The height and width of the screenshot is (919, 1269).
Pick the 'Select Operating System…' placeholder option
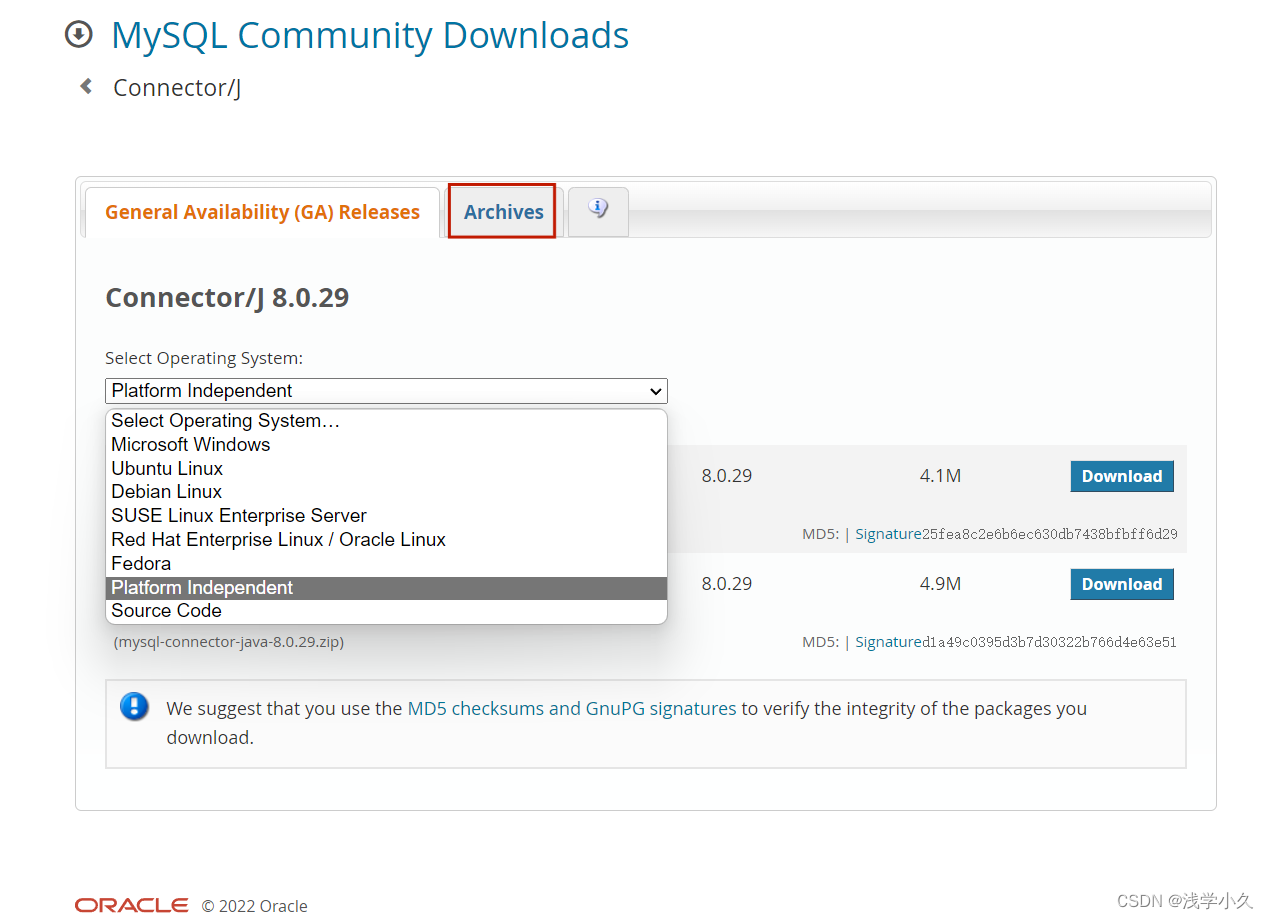(x=386, y=421)
